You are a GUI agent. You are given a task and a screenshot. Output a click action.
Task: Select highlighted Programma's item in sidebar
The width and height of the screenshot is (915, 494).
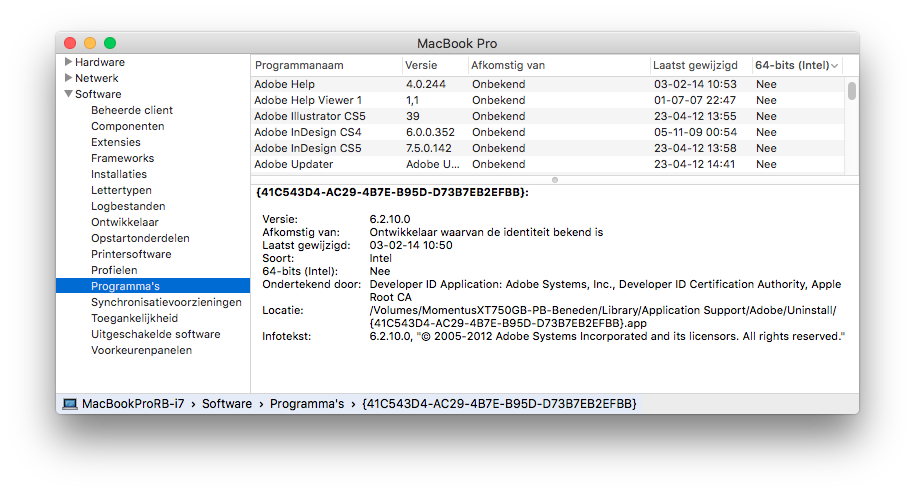point(153,286)
